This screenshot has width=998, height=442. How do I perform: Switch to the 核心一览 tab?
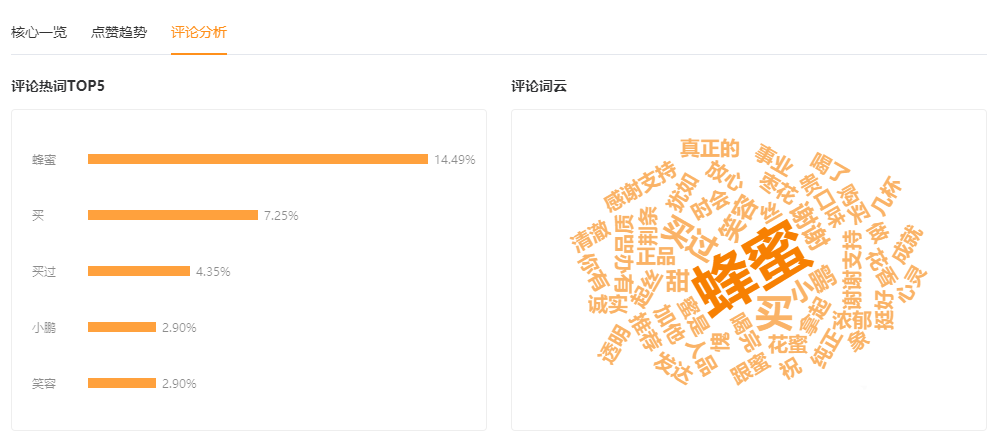(x=39, y=32)
